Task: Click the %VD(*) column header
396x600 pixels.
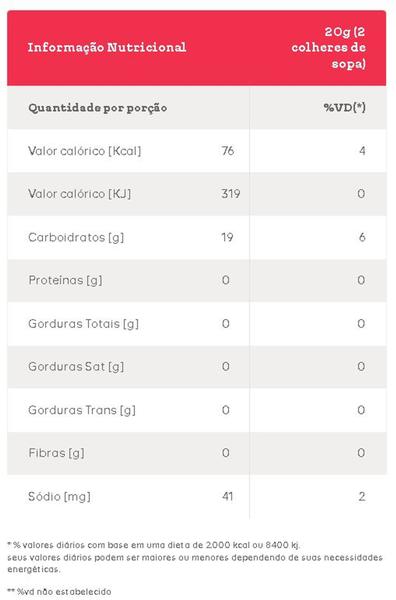Action: click(345, 108)
